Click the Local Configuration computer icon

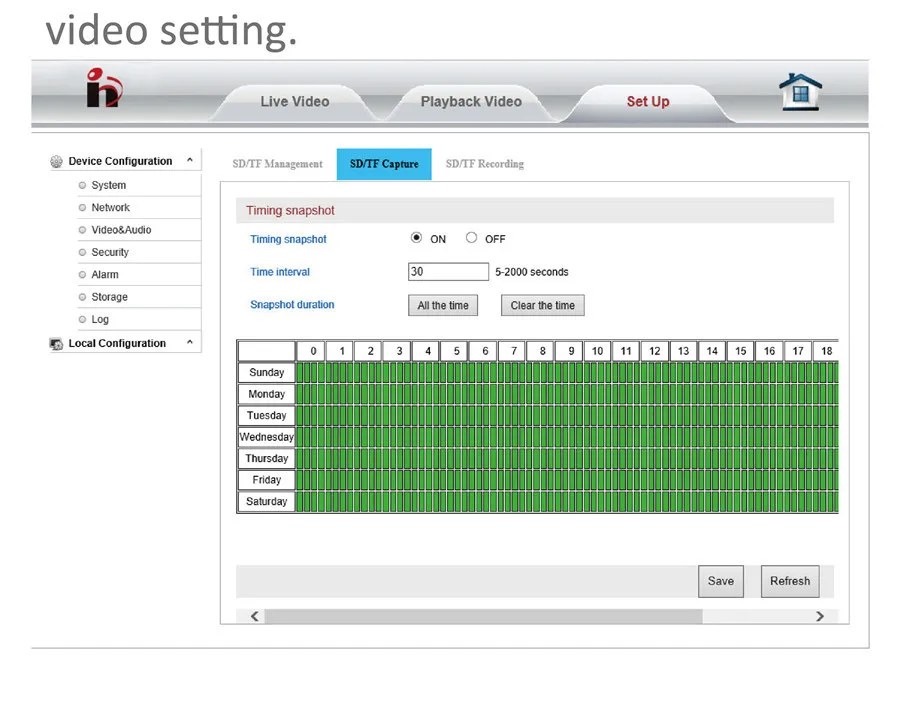click(56, 344)
